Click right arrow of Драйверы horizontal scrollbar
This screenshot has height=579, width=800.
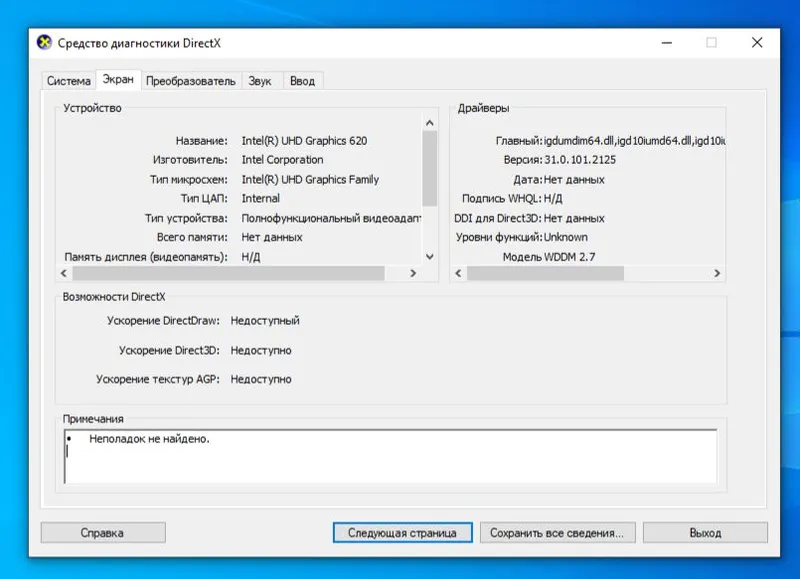tap(717, 273)
